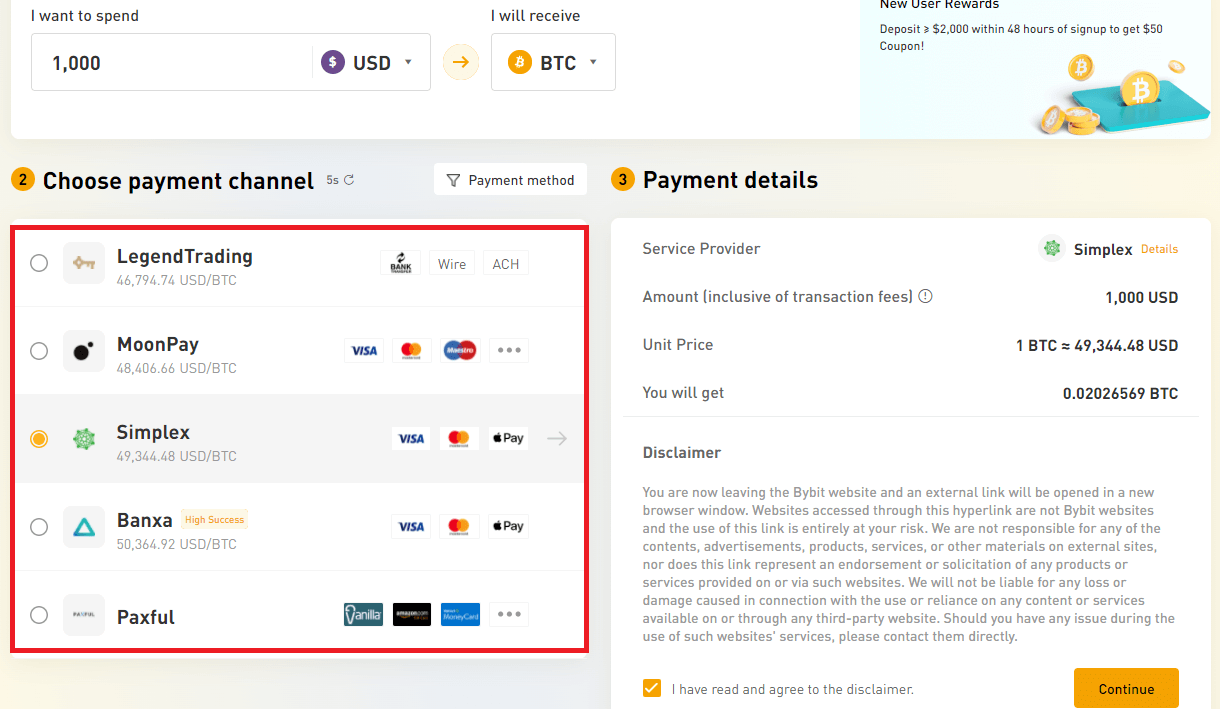
Task: Click the swap arrow between spend and receive
Action: click(460, 61)
